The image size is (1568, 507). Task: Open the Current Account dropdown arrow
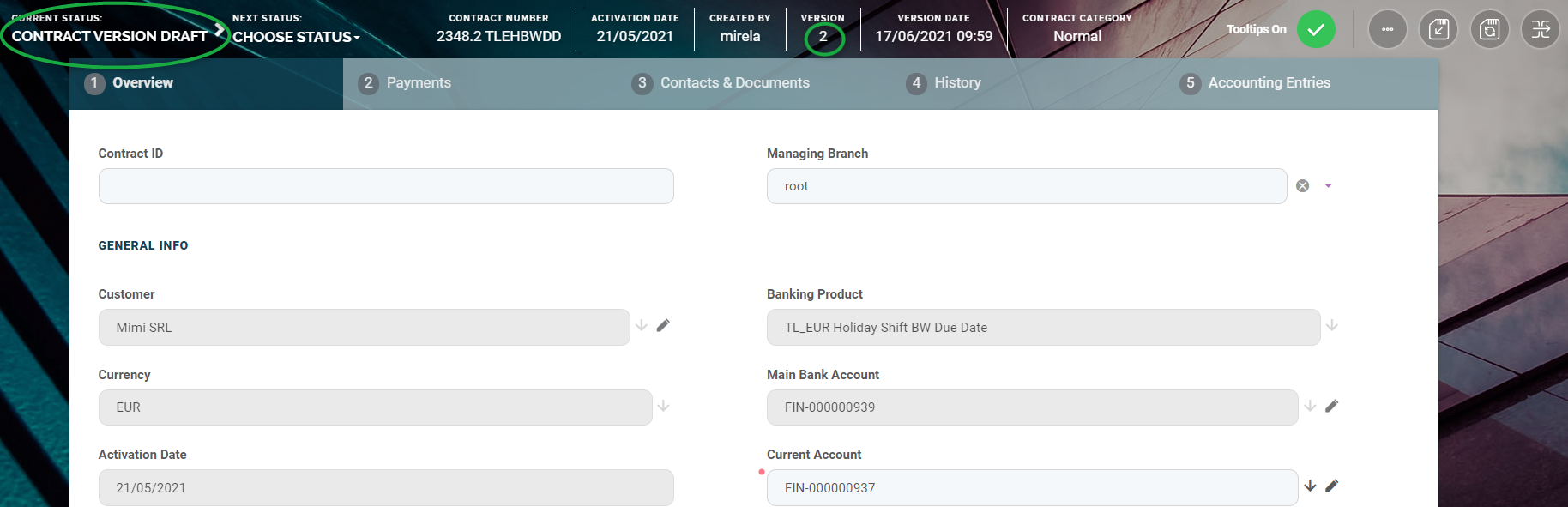click(1310, 486)
